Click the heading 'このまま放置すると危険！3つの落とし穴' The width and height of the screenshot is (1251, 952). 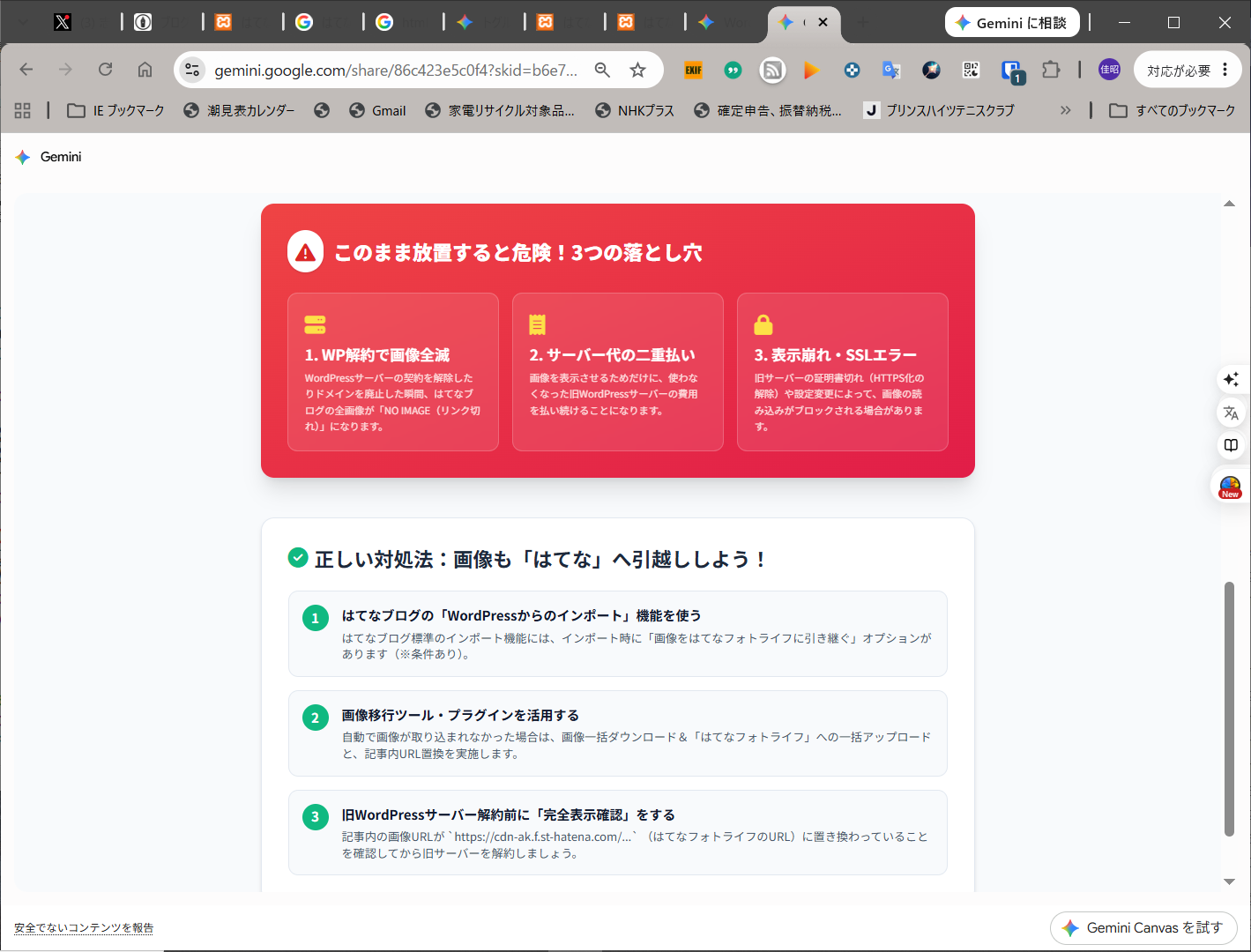(x=518, y=253)
